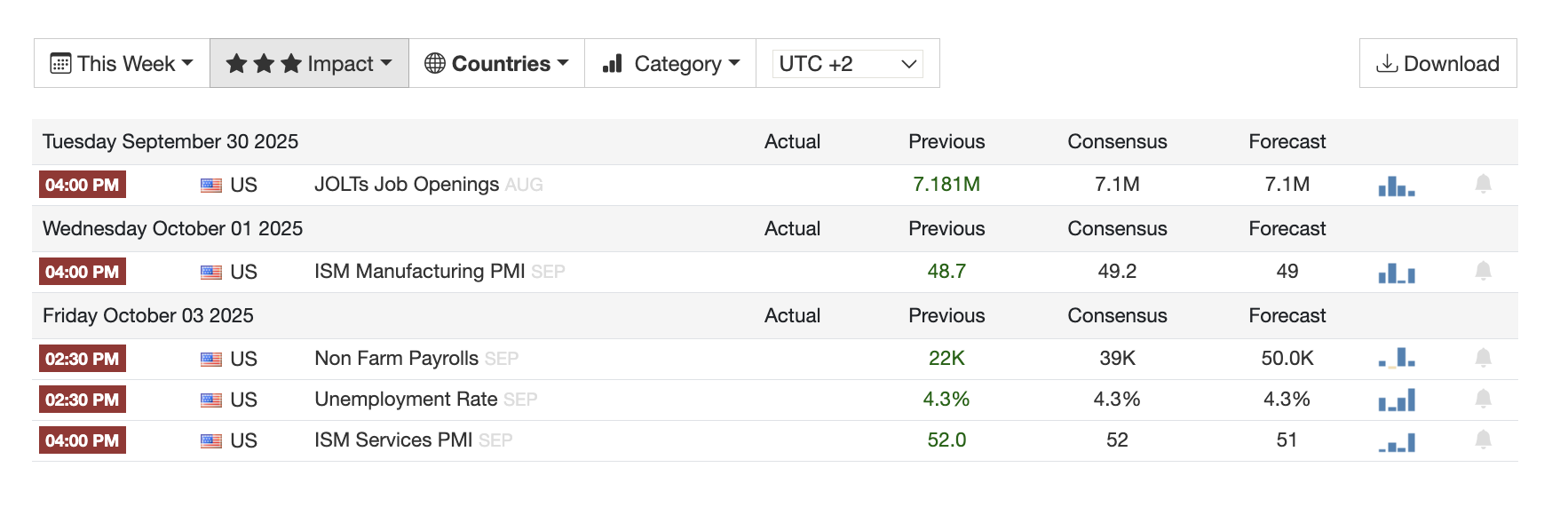Expand the This Week date dropdown

(122, 63)
